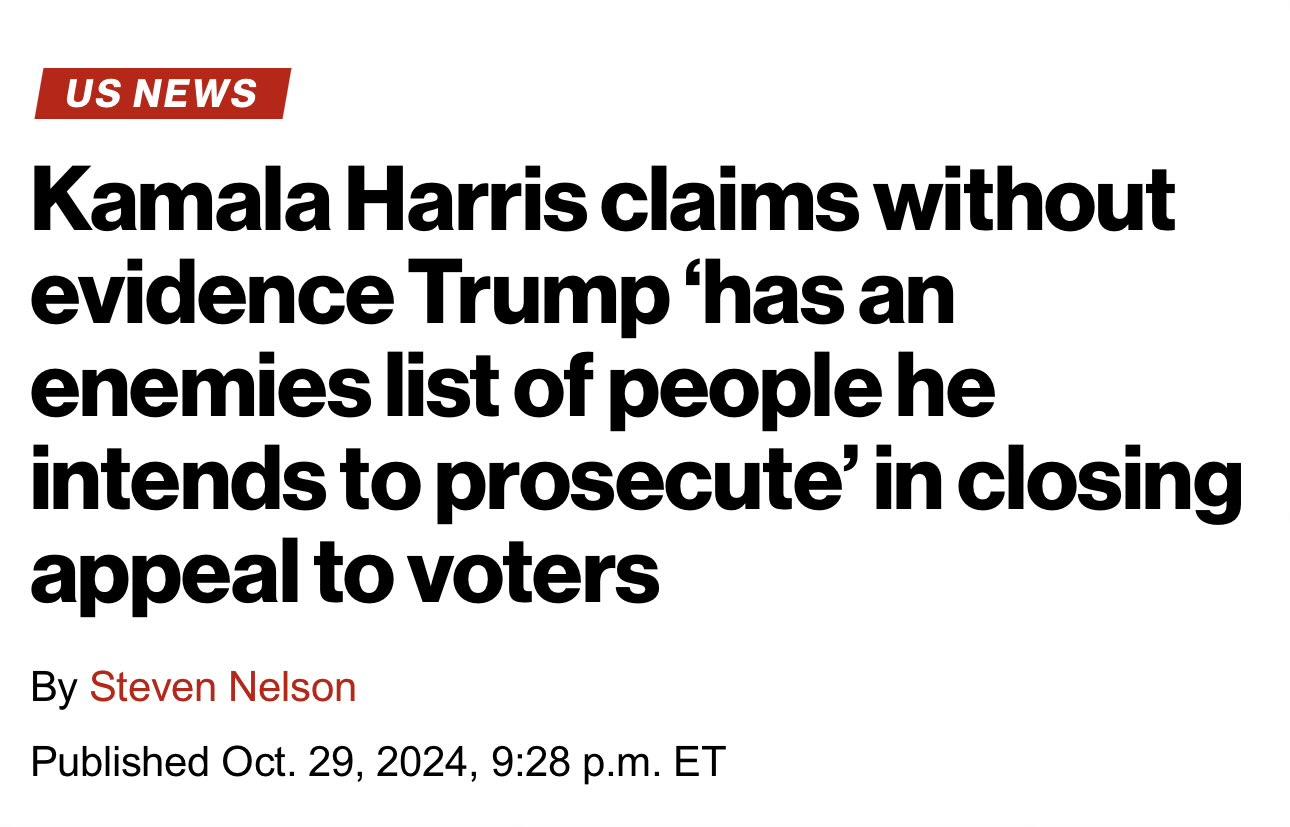This screenshot has width=1290, height=827.
Task: Open the US NEWS section tag
Action: [x=161, y=93]
